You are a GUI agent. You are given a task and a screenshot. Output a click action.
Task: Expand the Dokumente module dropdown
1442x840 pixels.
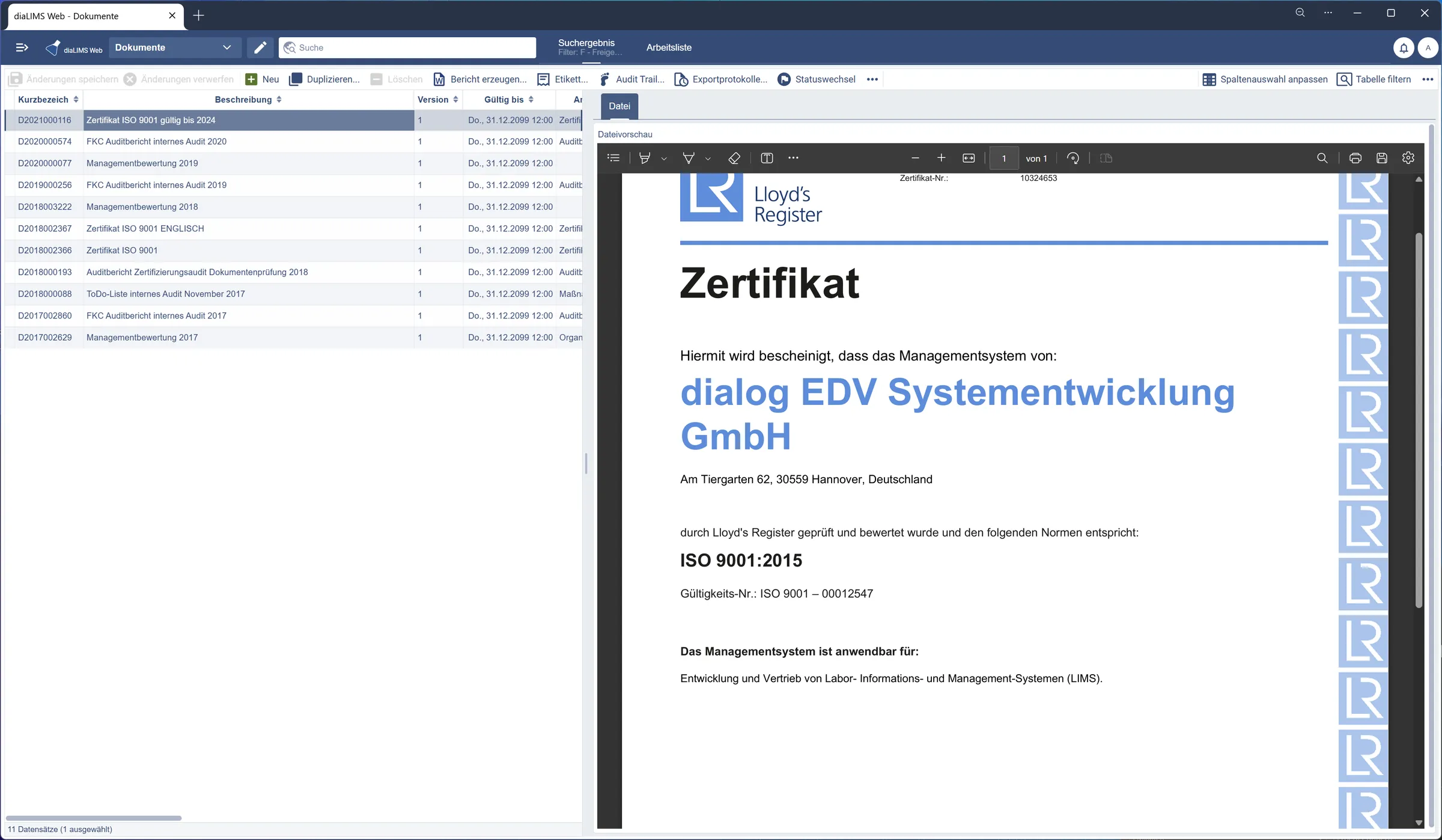pos(175,47)
